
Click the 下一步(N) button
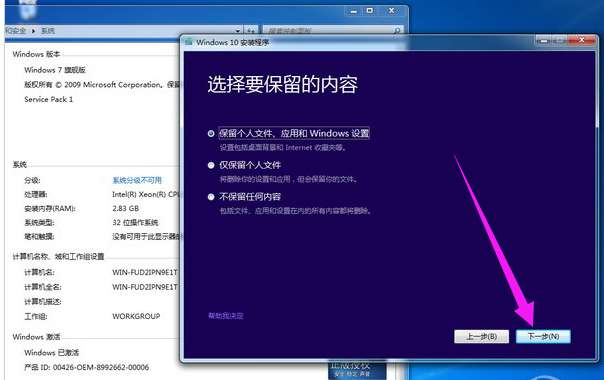click(543, 336)
